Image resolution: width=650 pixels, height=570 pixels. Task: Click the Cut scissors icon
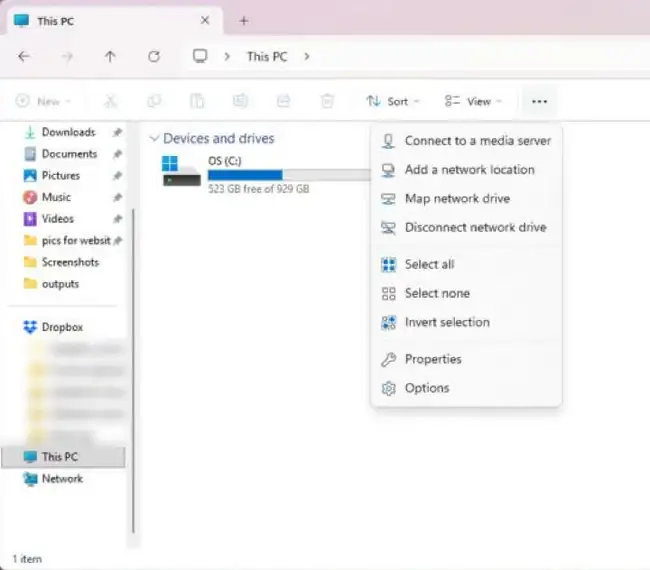point(110,101)
